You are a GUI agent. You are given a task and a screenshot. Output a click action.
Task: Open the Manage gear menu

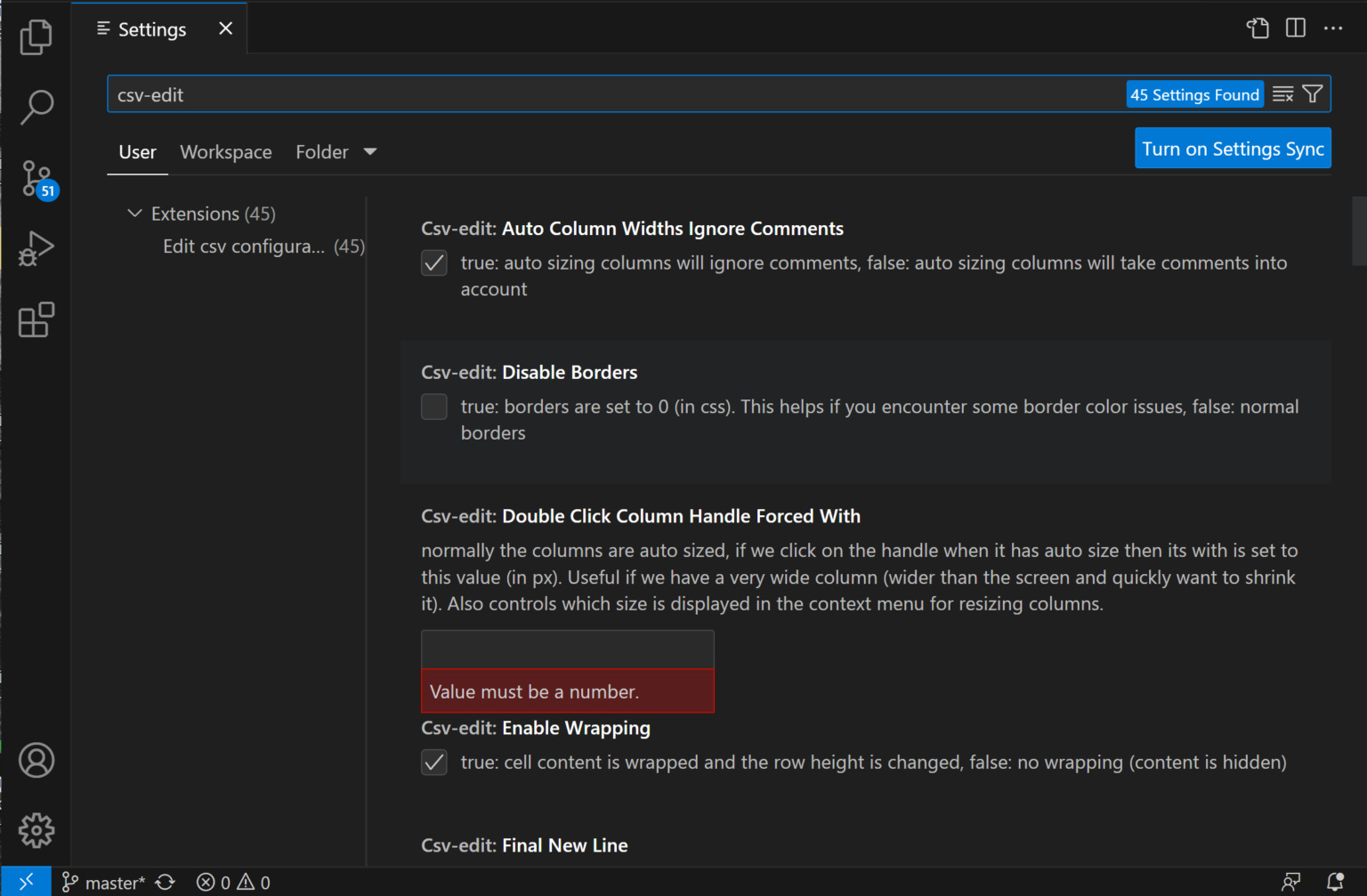(x=36, y=830)
